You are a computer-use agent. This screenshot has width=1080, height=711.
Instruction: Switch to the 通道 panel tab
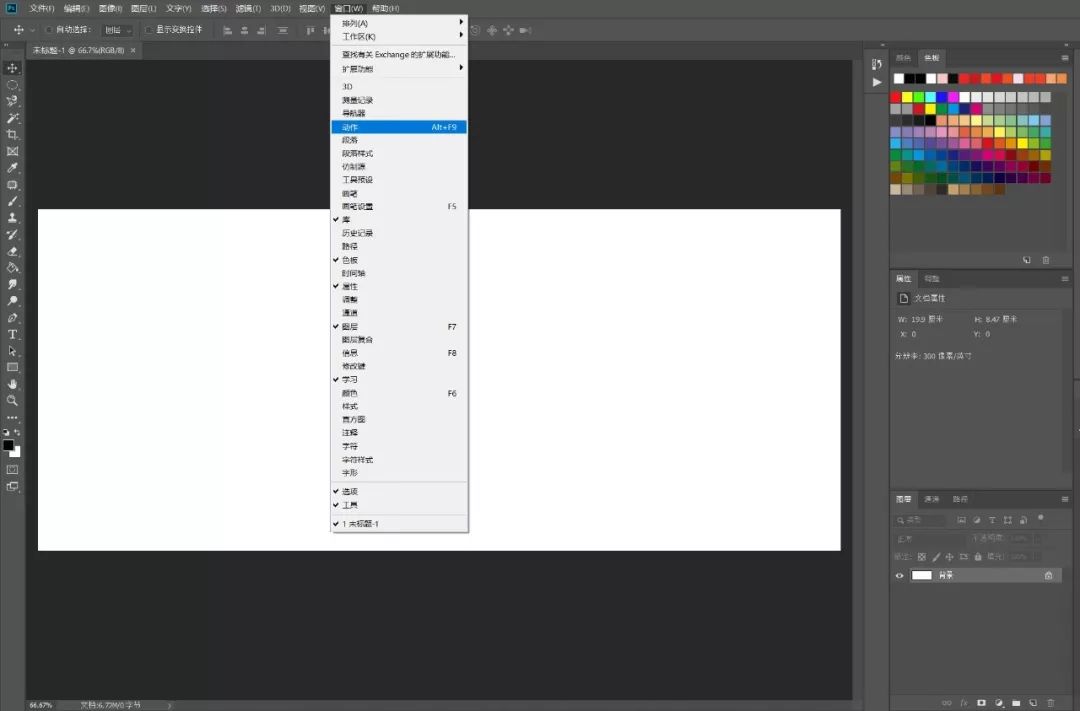coord(932,499)
